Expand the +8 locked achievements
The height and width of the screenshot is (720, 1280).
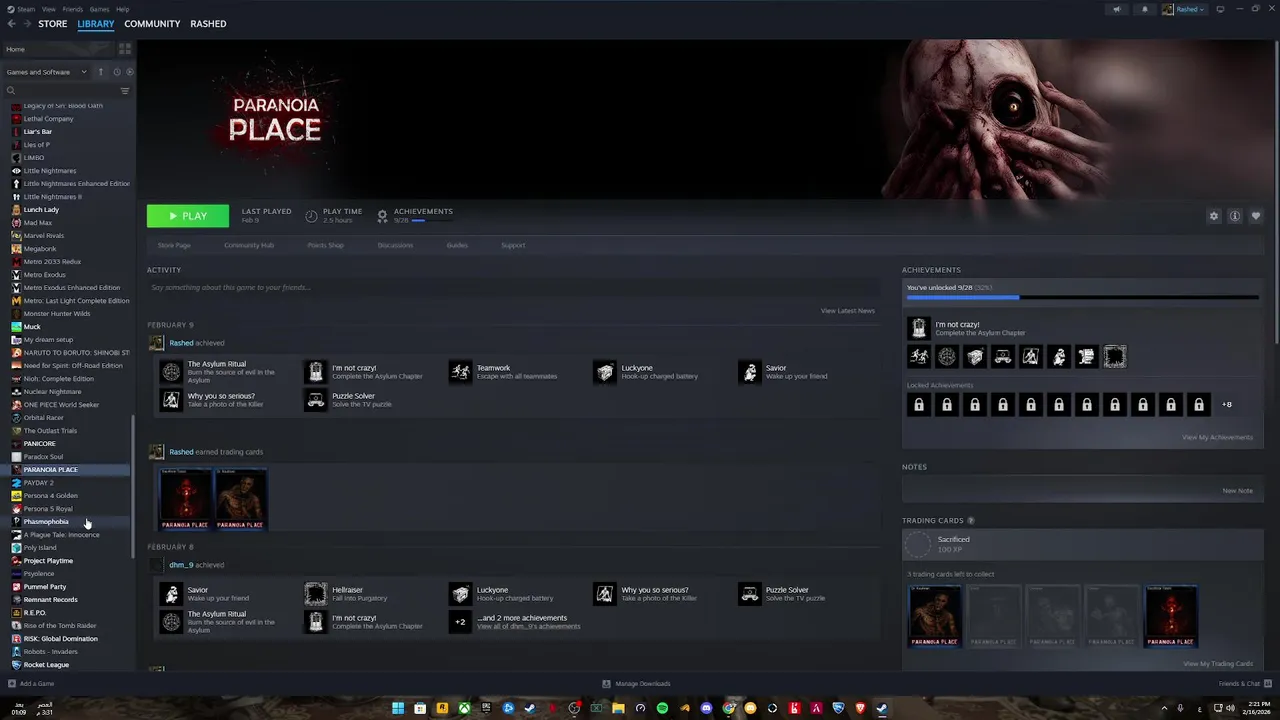point(1227,405)
